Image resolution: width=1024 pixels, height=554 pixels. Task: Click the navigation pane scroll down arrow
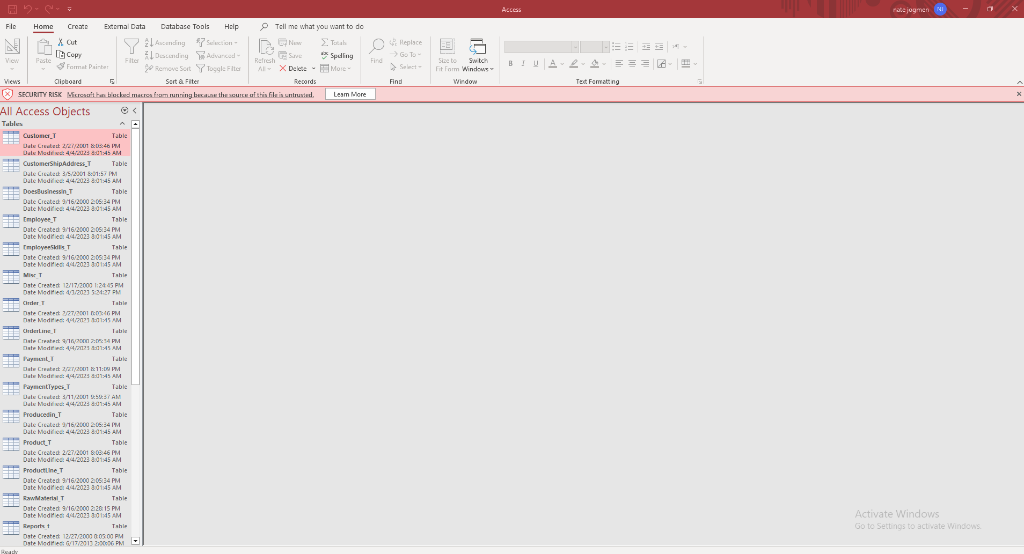click(136, 541)
